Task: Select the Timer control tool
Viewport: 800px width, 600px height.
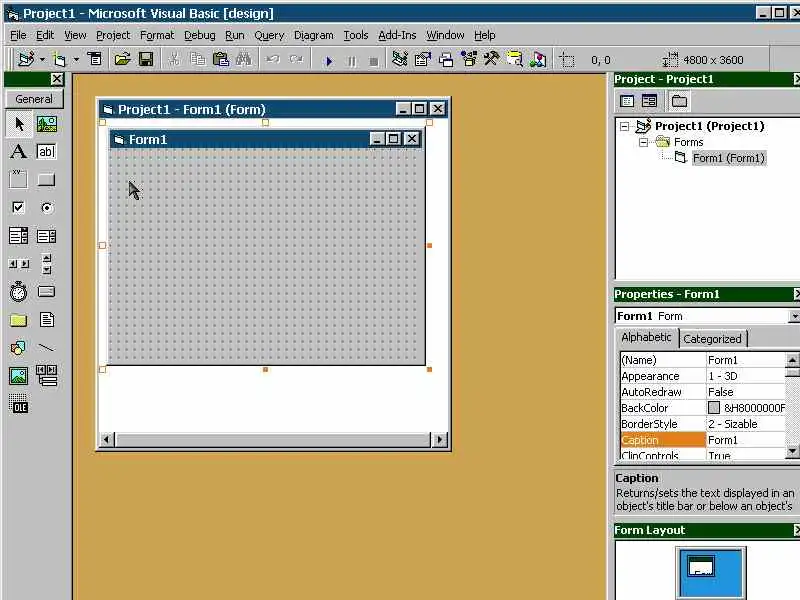Action: point(19,292)
